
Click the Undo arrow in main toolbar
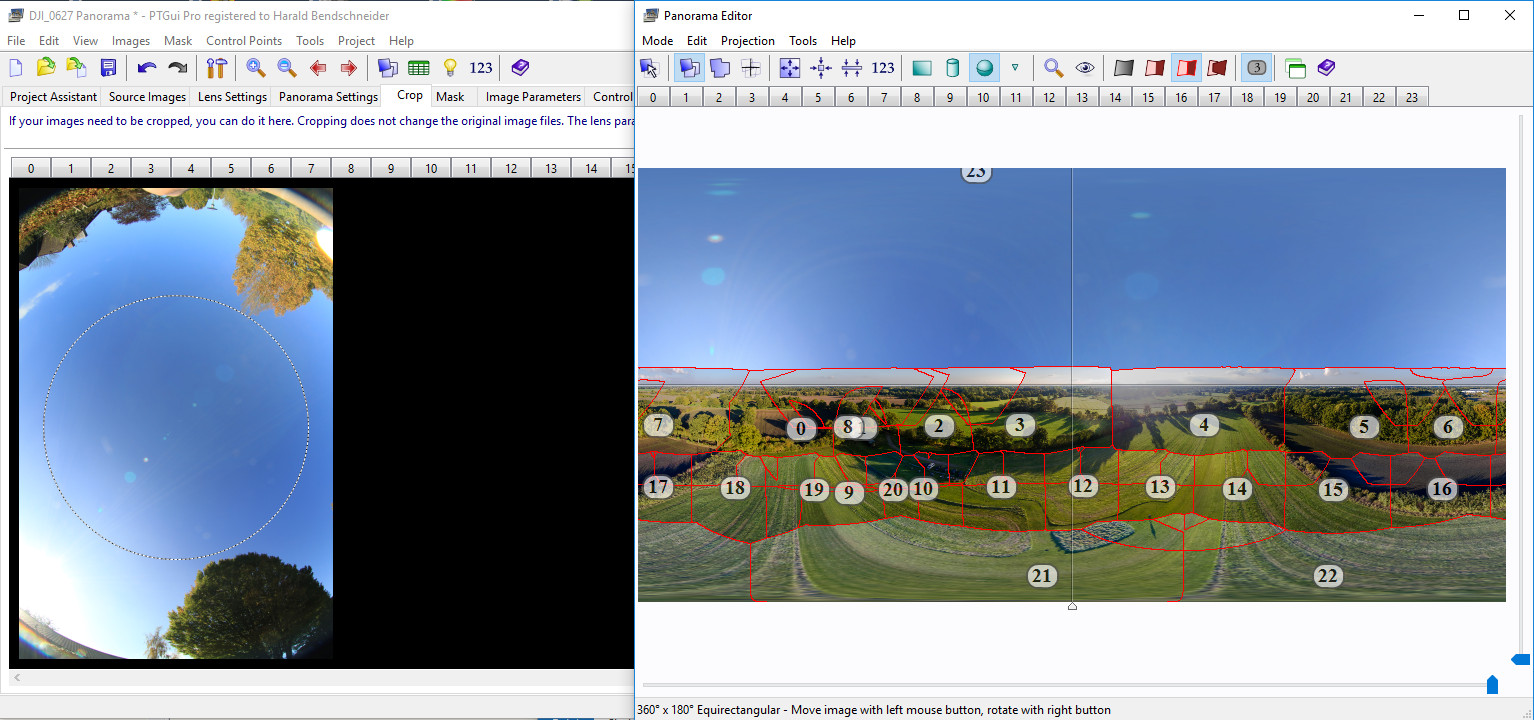pos(147,68)
